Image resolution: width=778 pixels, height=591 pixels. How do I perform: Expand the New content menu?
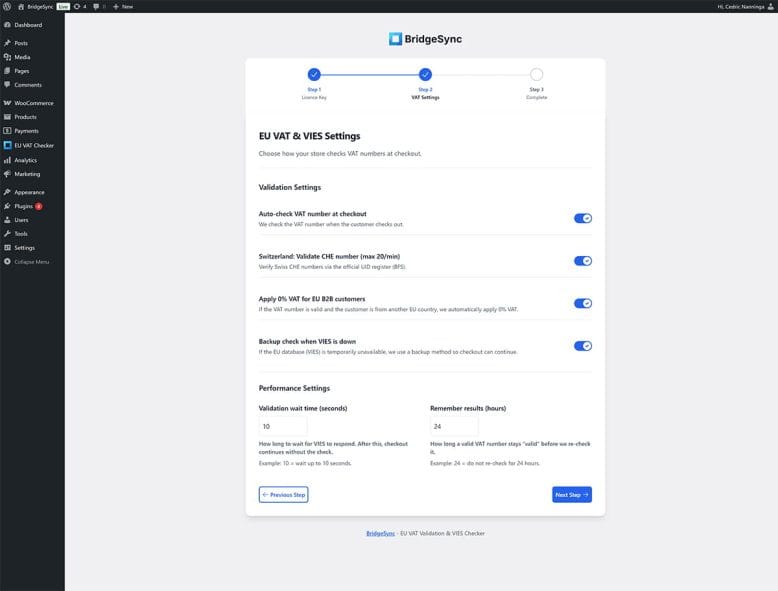click(122, 6)
